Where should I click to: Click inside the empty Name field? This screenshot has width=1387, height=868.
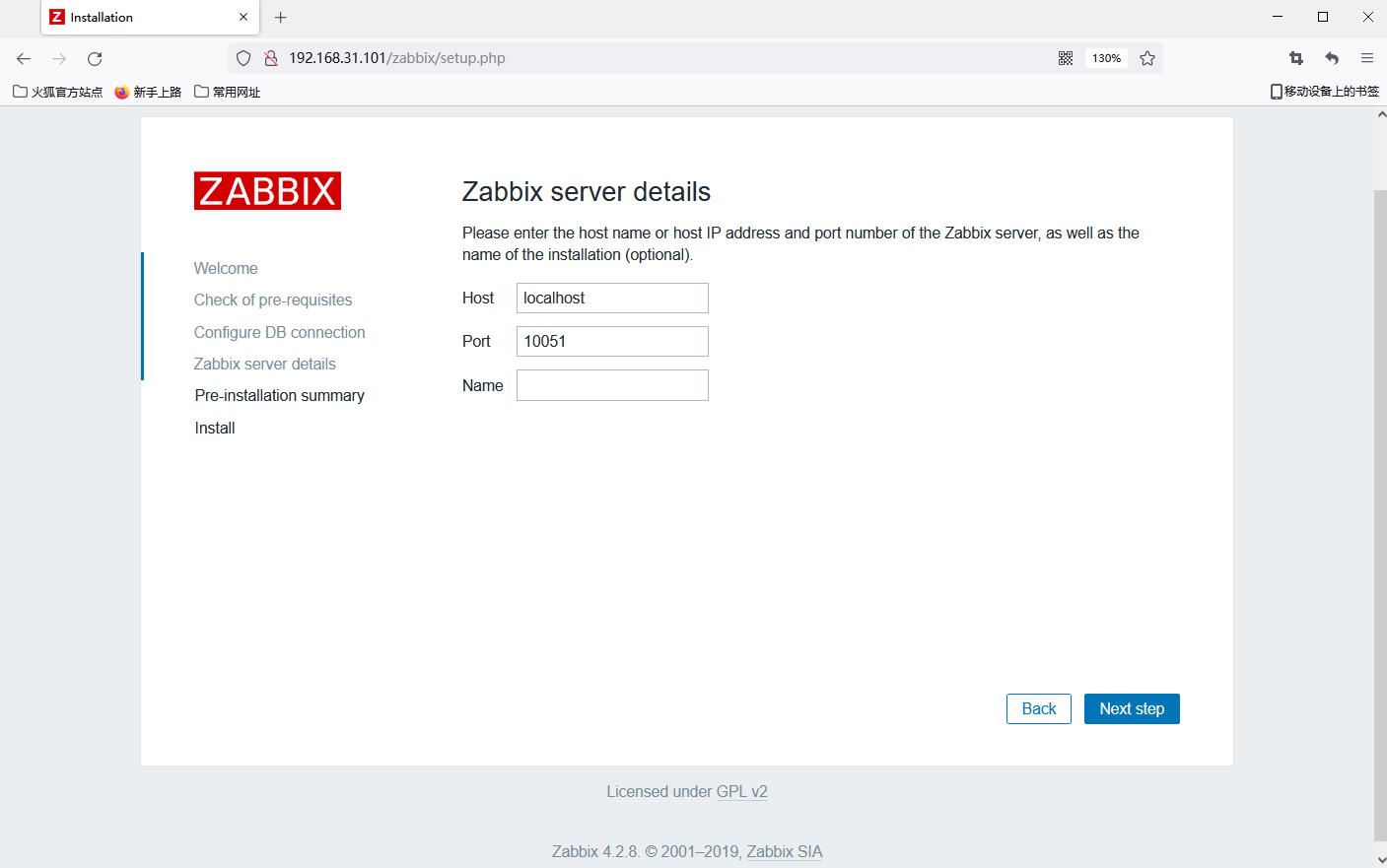[611, 384]
